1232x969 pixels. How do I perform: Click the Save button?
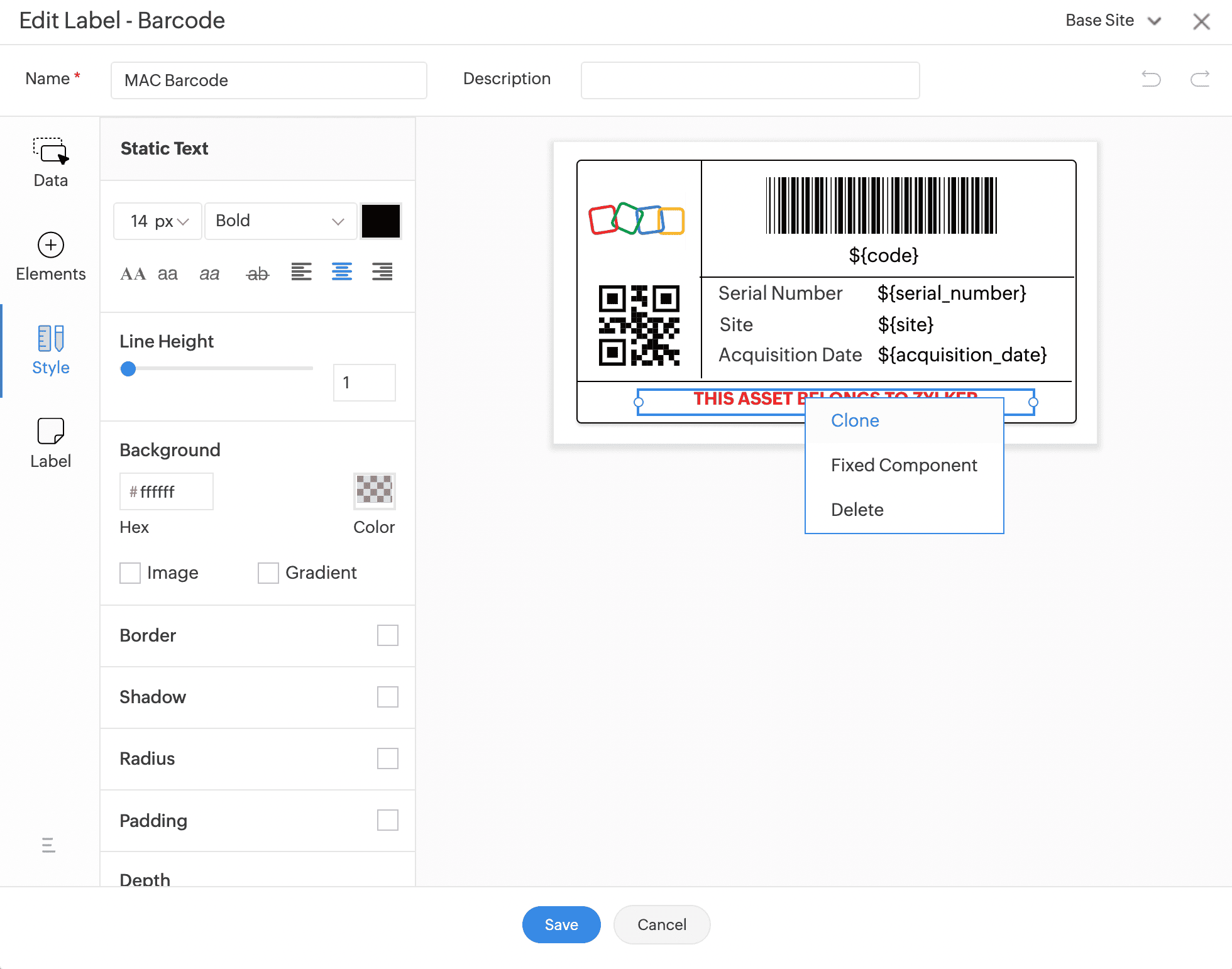(x=561, y=924)
